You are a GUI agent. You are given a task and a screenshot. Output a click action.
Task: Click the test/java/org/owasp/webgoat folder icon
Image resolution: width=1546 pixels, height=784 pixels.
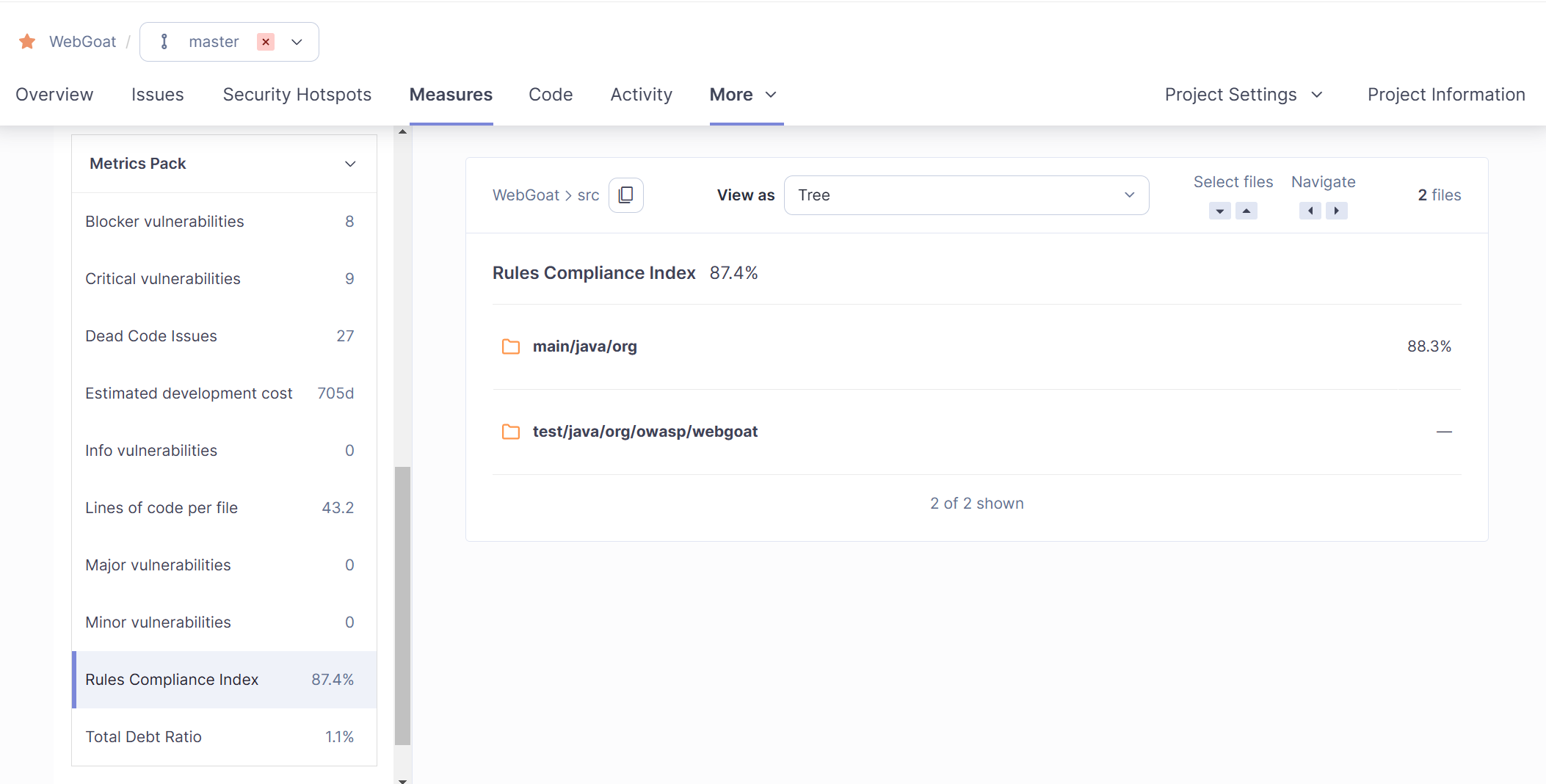511,432
